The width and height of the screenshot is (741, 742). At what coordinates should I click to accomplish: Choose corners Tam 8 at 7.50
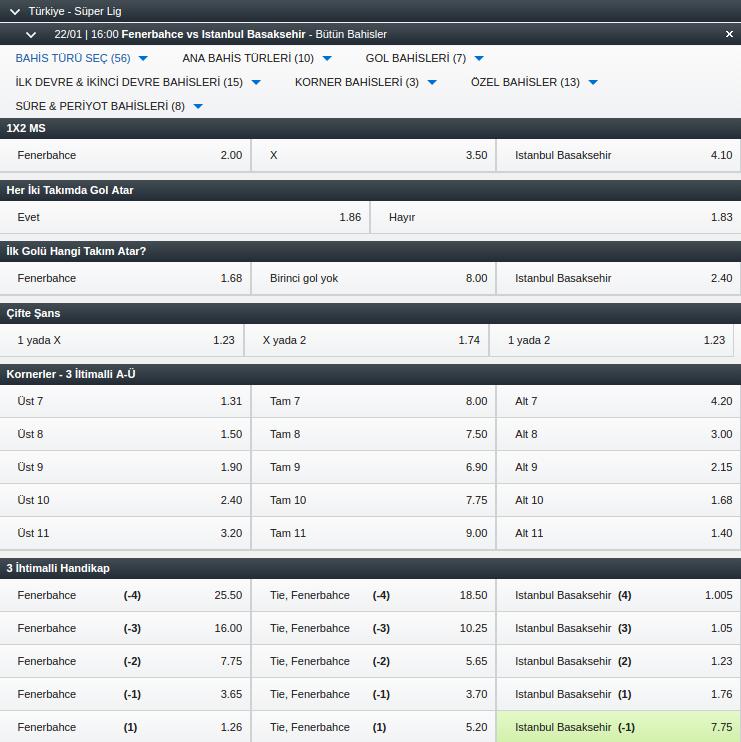pos(373,434)
